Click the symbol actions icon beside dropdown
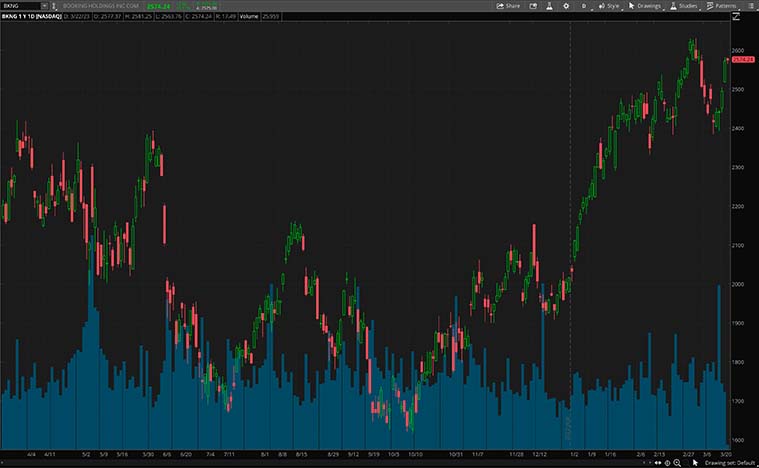Screen dimensions: 759x468 [x=54, y=6]
